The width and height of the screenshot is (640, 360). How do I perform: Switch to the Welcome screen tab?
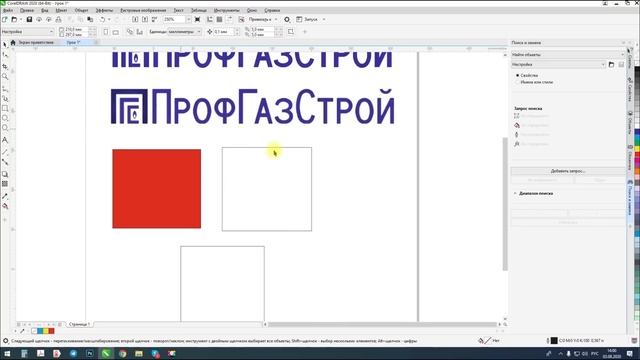click(36, 42)
